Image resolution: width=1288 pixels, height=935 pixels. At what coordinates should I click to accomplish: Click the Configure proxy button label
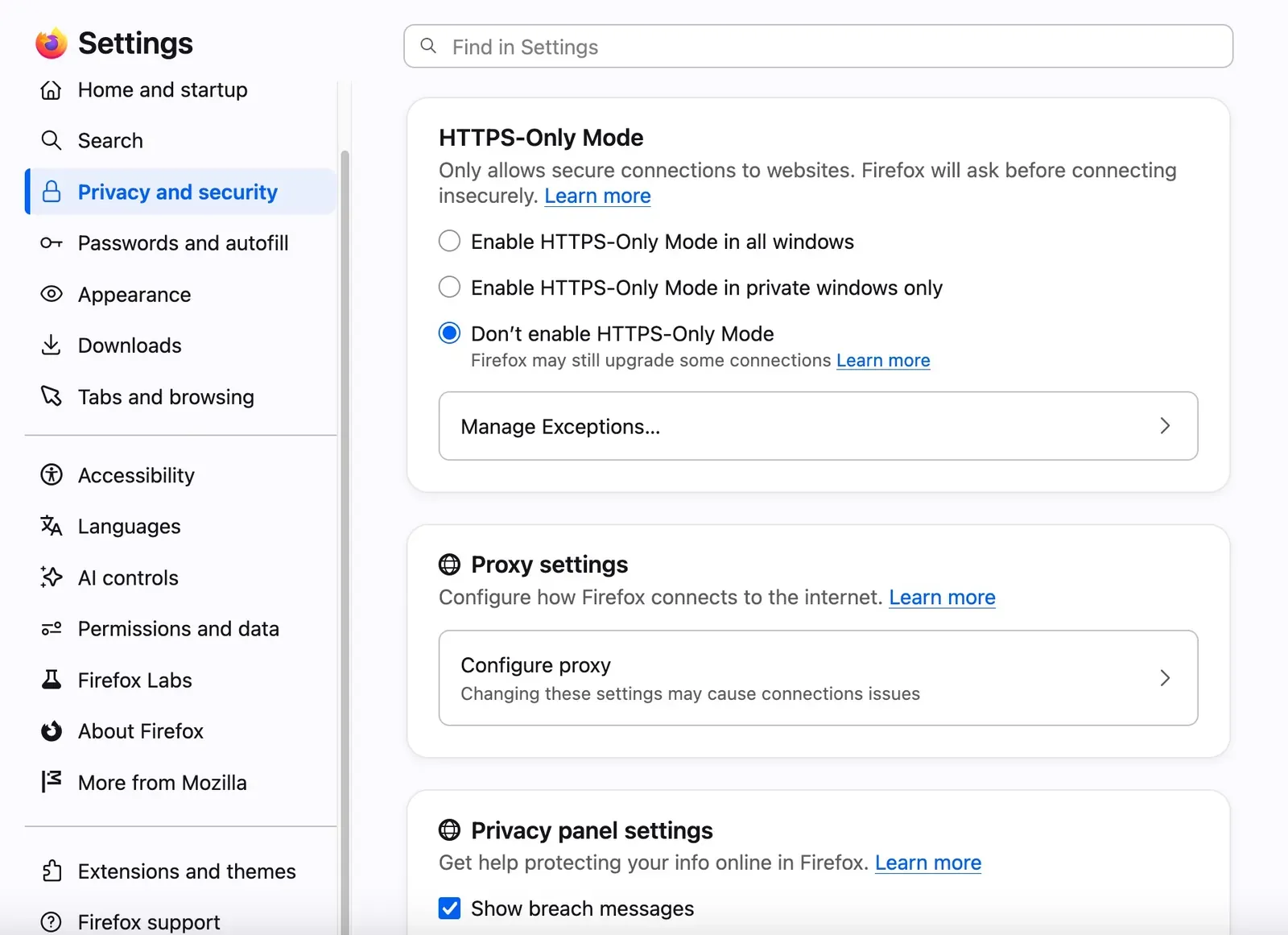click(535, 665)
